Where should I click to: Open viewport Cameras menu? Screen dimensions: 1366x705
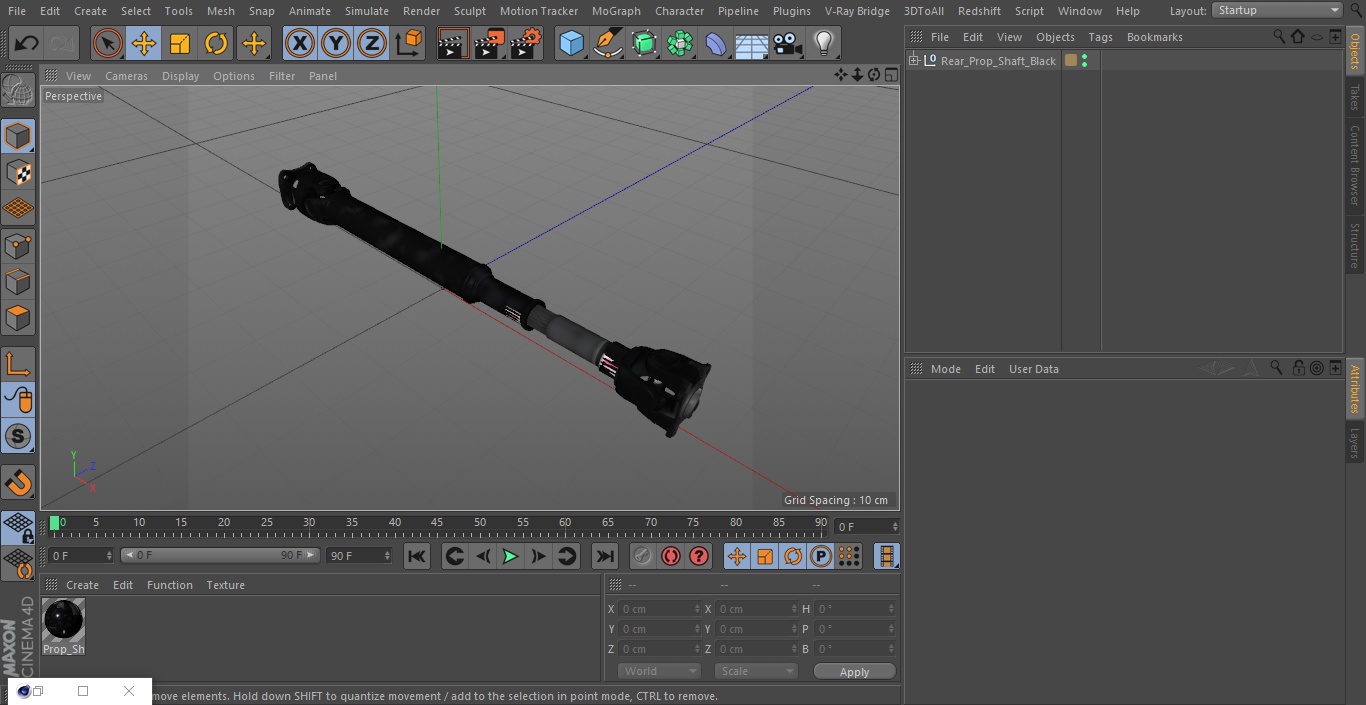pos(126,76)
